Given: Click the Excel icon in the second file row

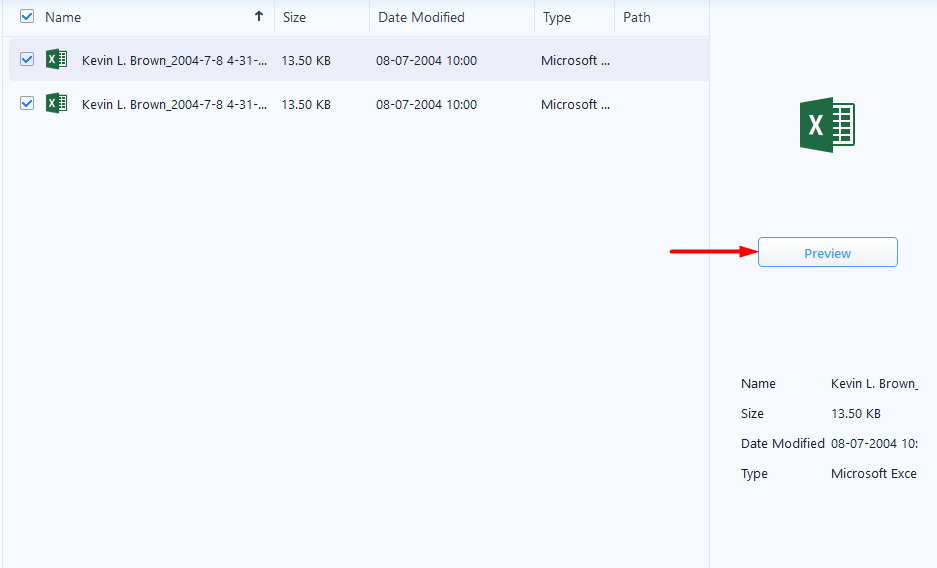Looking at the screenshot, I should click(x=57, y=104).
